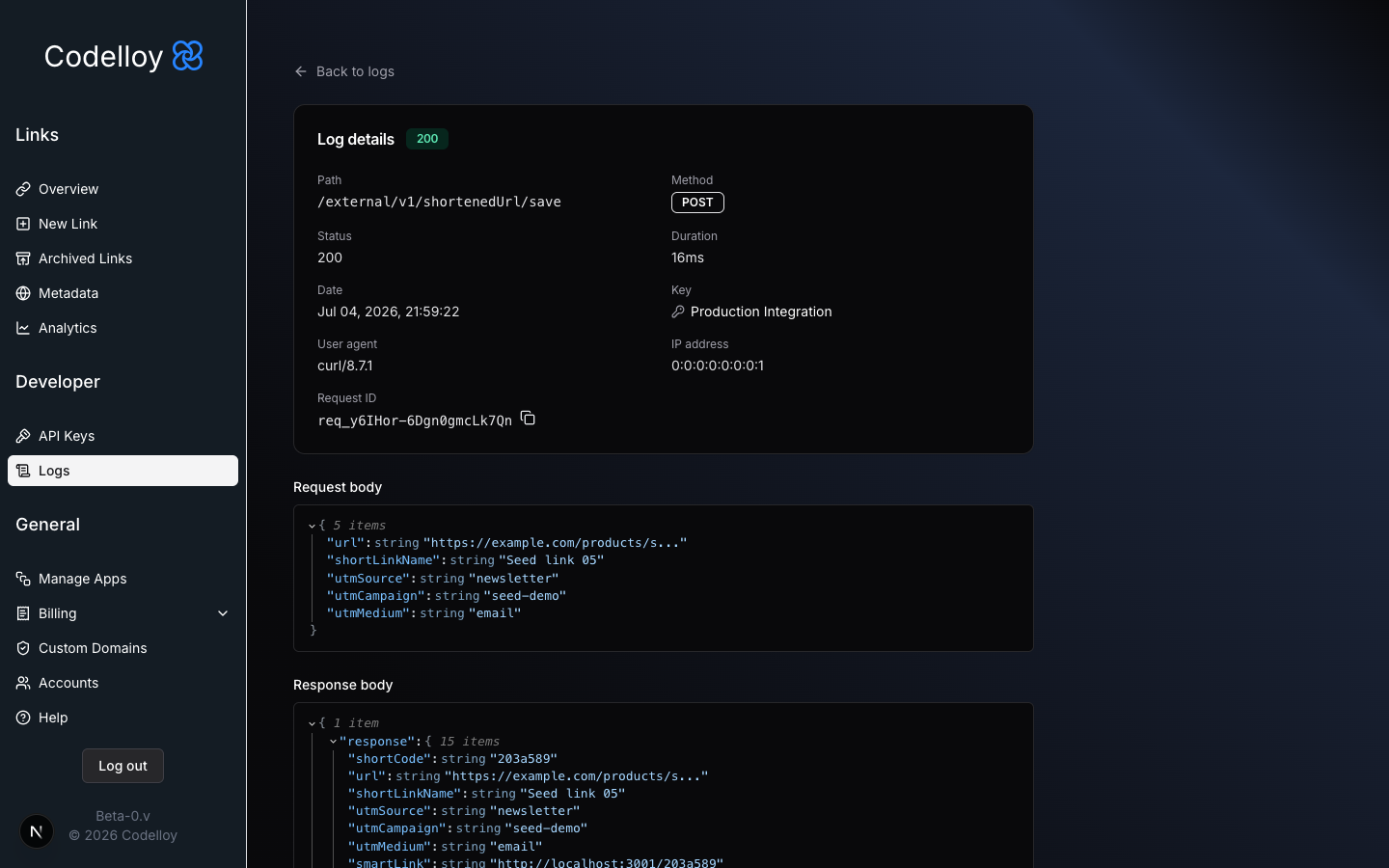Click request body "utmMedium" email value

pyautogui.click(x=495, y=613)
